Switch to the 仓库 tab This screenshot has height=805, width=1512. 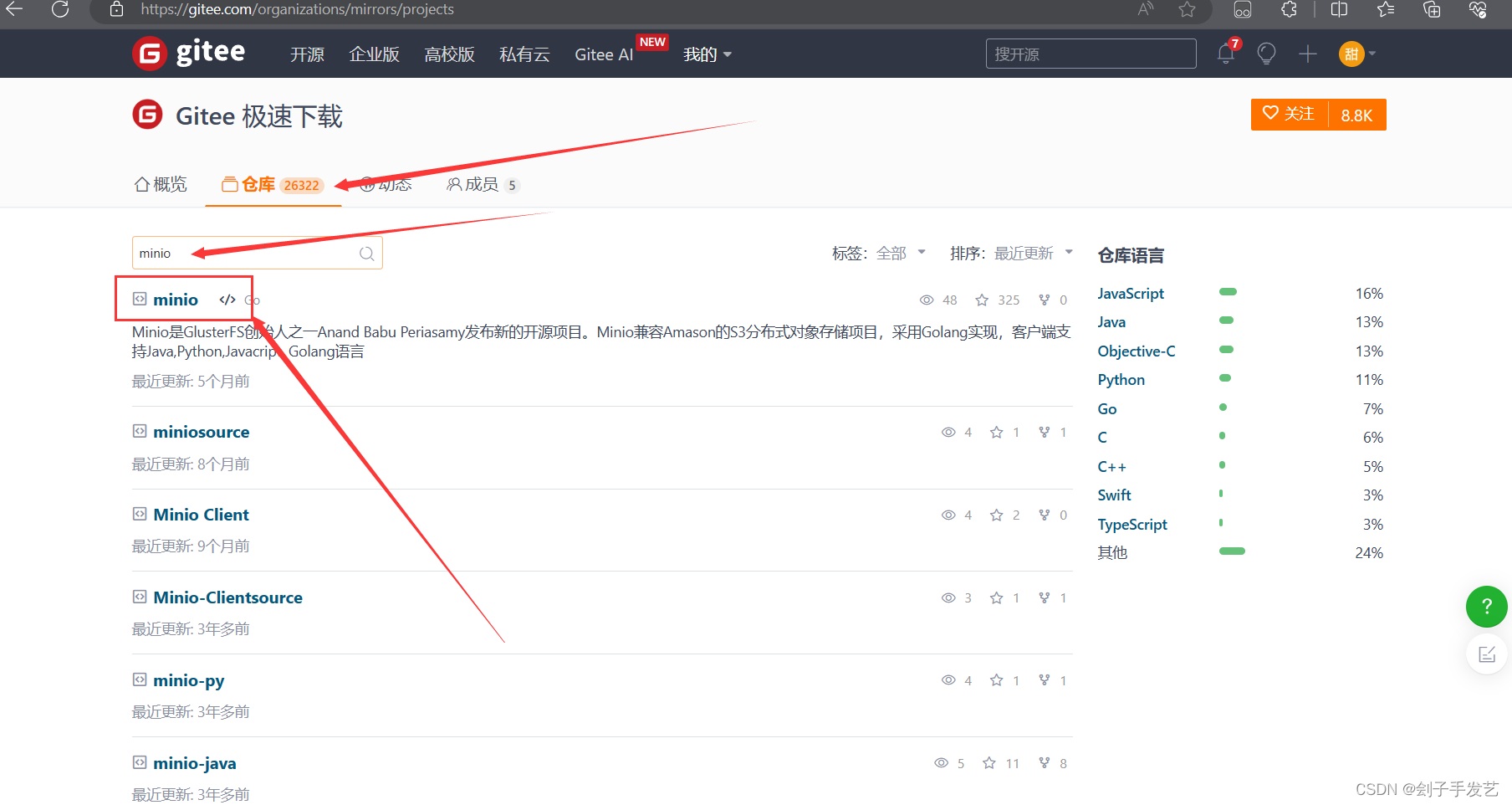pyautogui.click(x=273, y=185)
